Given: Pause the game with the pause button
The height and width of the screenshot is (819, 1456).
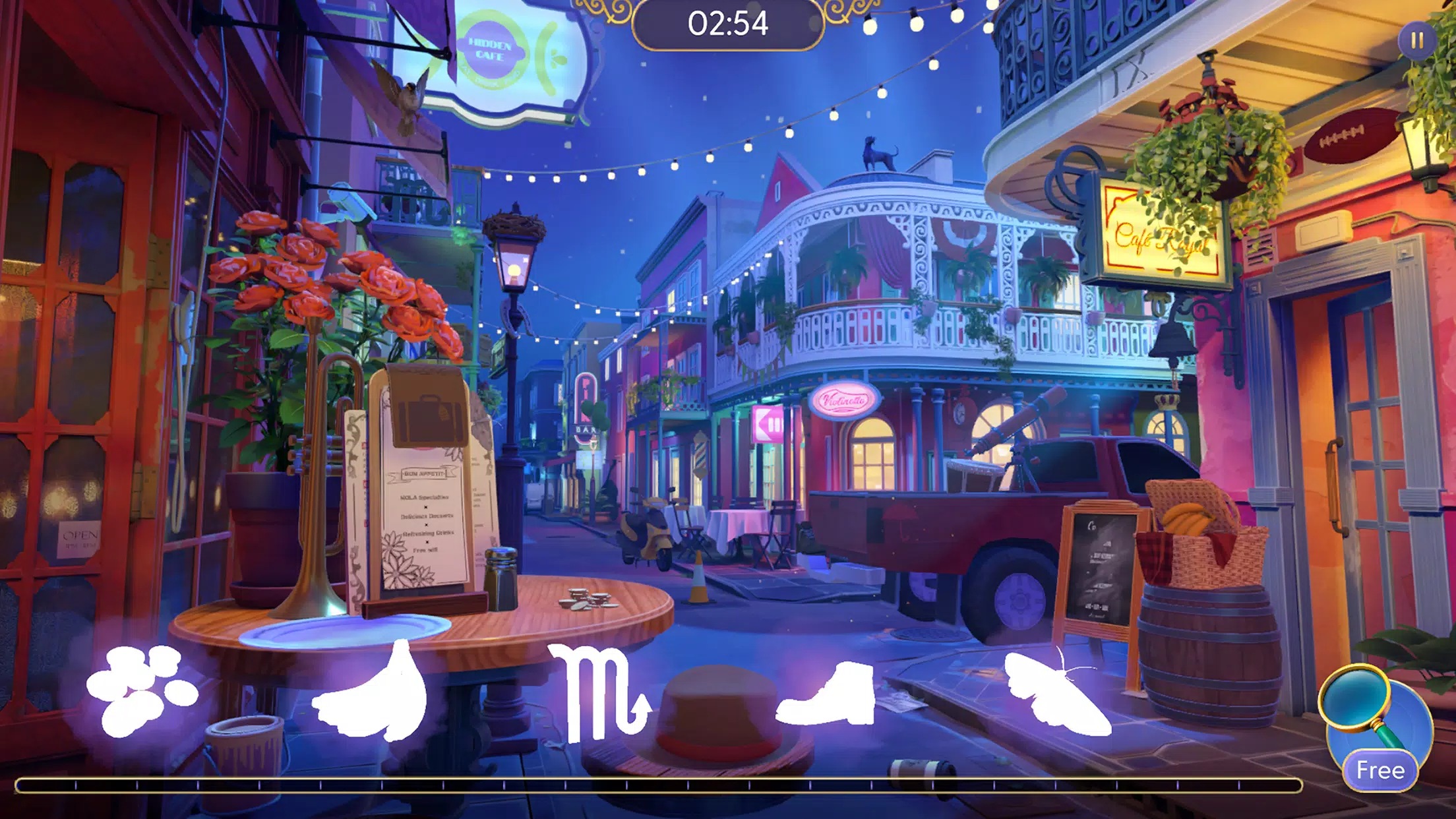Looking at the screenshot, I should pyautogui.click(x=1416, y=41).
